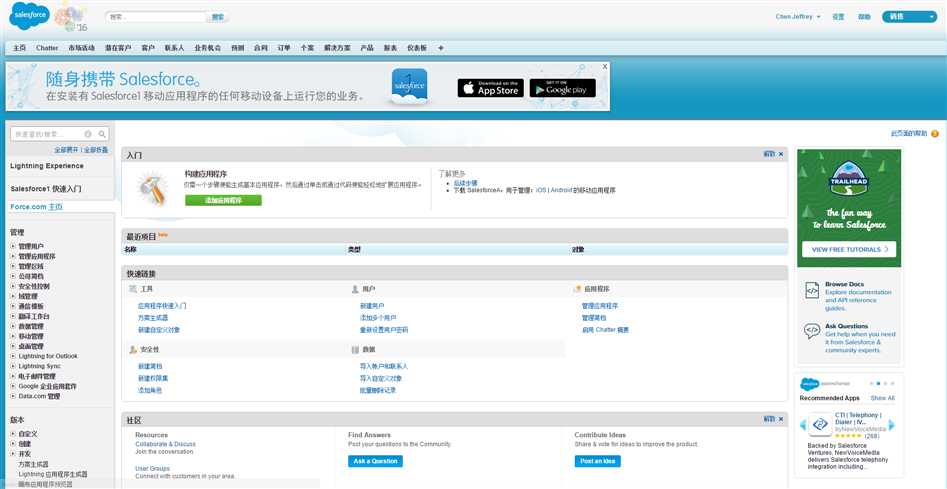The width and height of the screenshot is (947, 489).
Task: Click the Show All recommended apps link
Action: pyautogui.click(x=882, y=398)
